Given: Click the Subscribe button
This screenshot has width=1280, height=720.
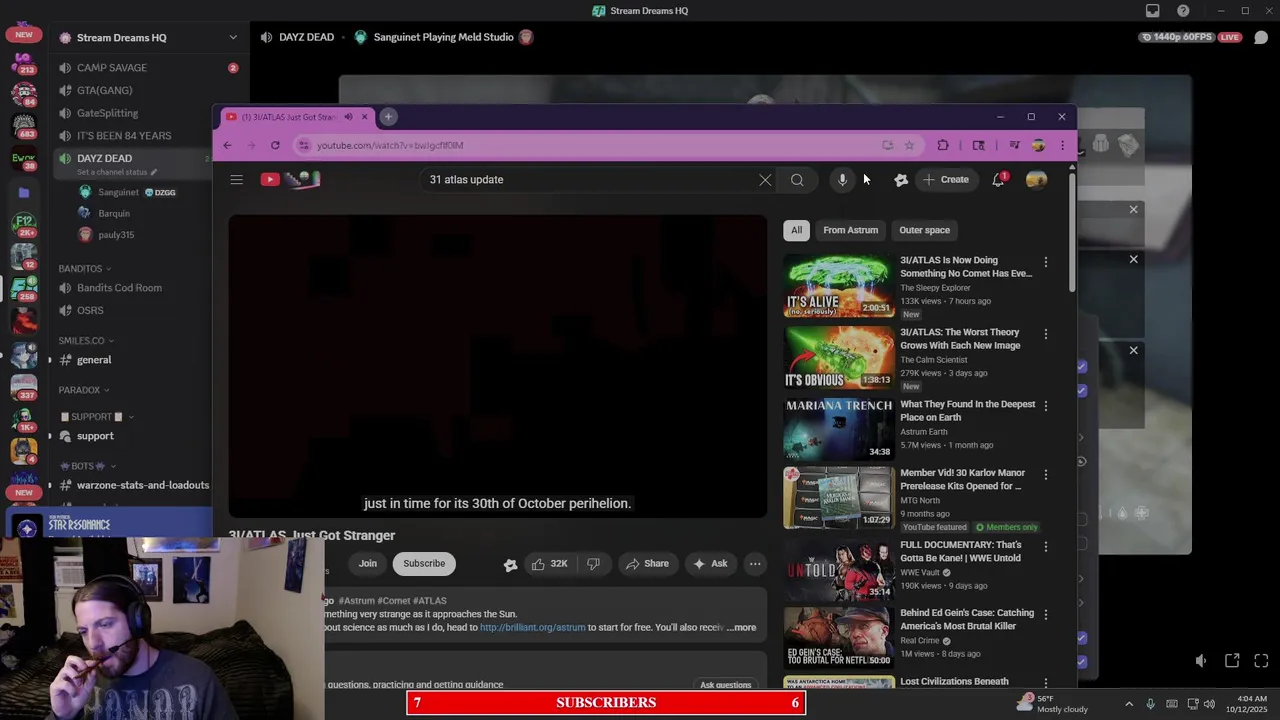Looking at the screenshot, I should [424, 564].
